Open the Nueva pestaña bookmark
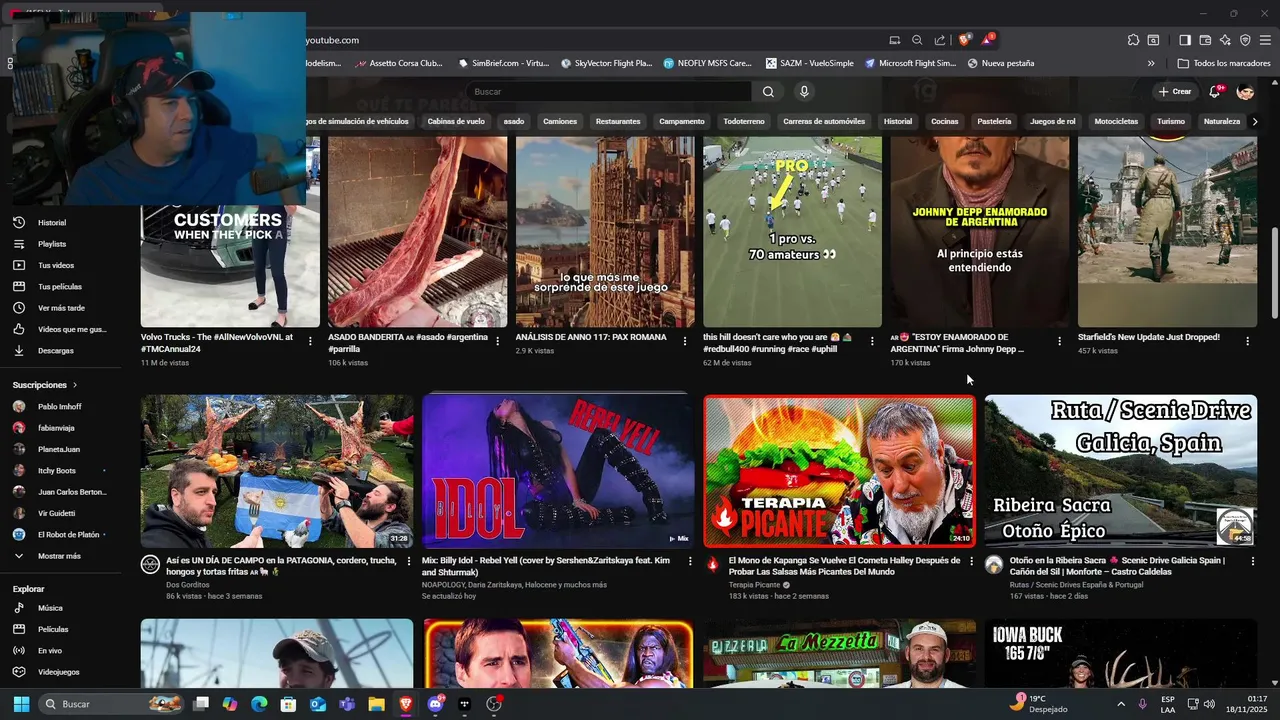 pyautogui.click(x=1001, y=63)
